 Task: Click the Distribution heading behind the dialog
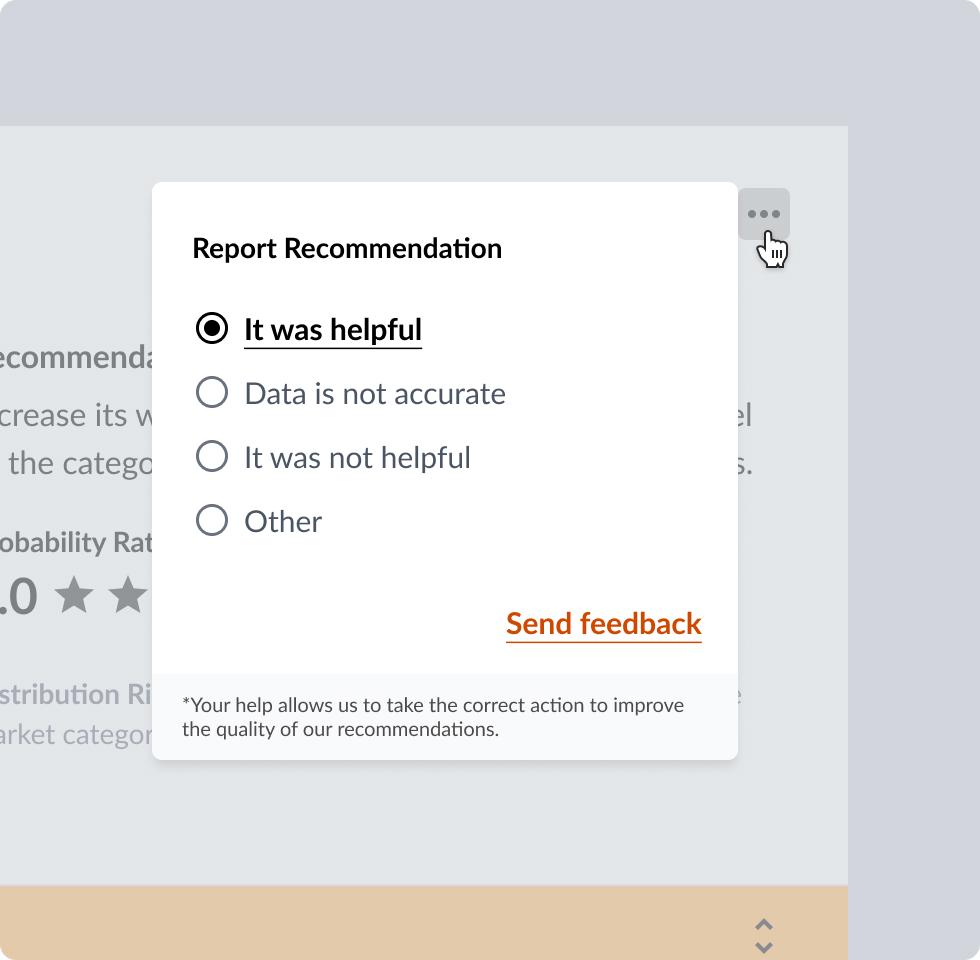point(76,694)
